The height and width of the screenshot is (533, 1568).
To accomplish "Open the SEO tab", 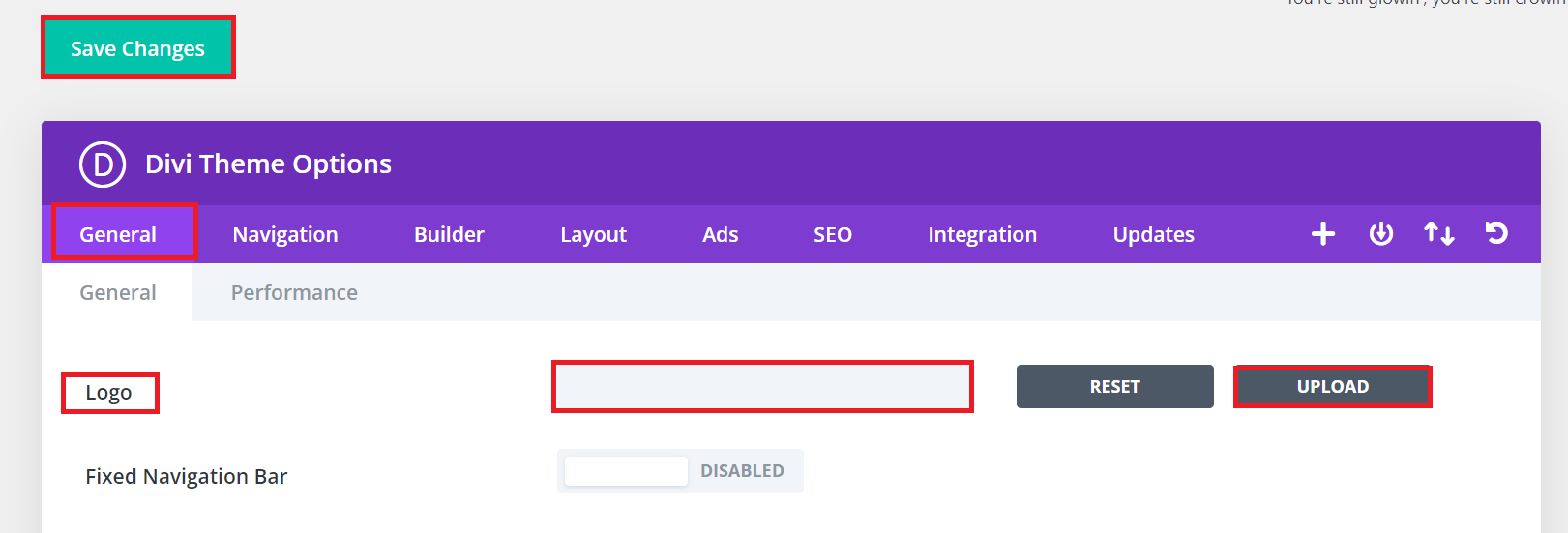I will tap(833, 234).
